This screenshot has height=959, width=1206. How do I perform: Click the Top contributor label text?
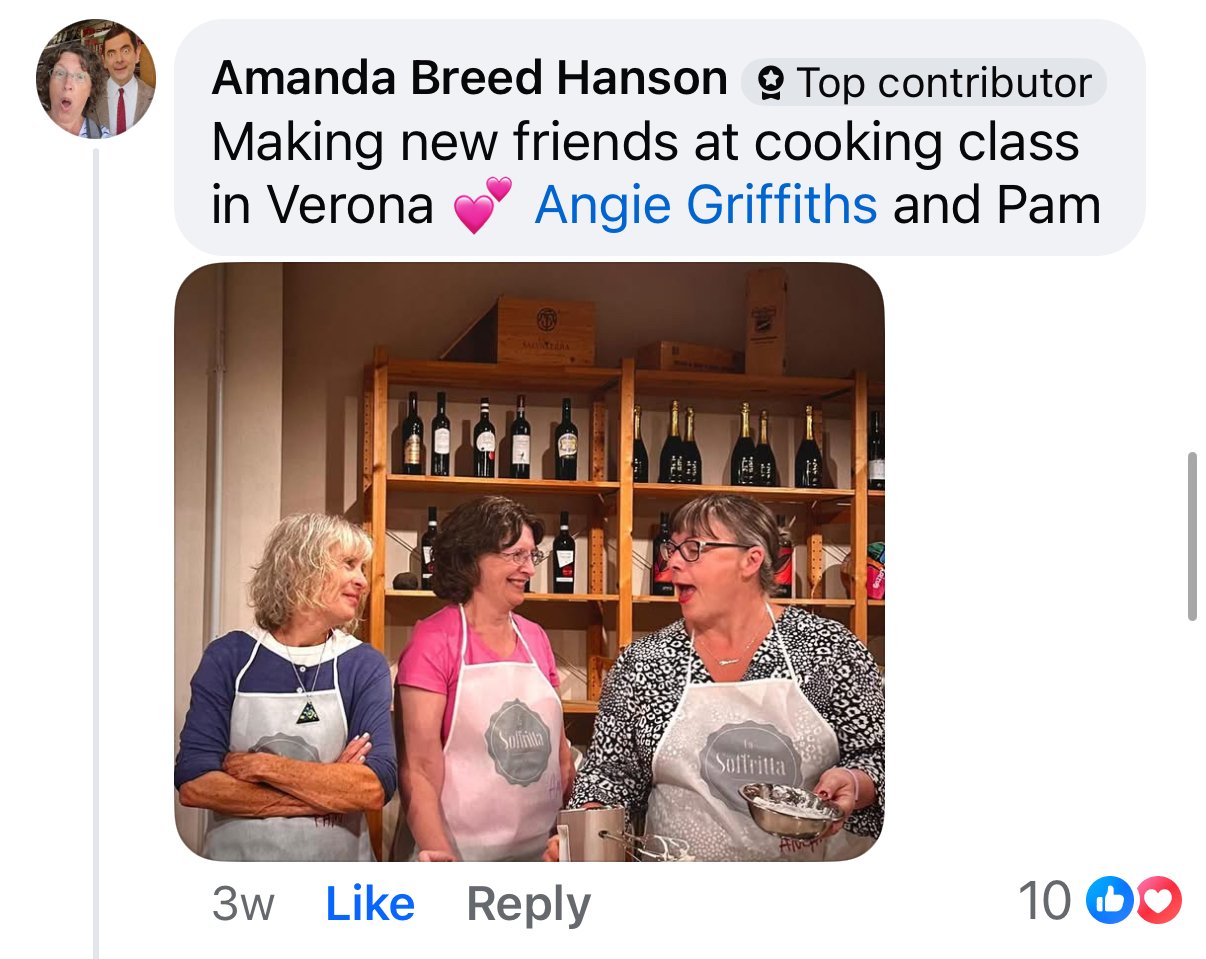tap(944, 83)
